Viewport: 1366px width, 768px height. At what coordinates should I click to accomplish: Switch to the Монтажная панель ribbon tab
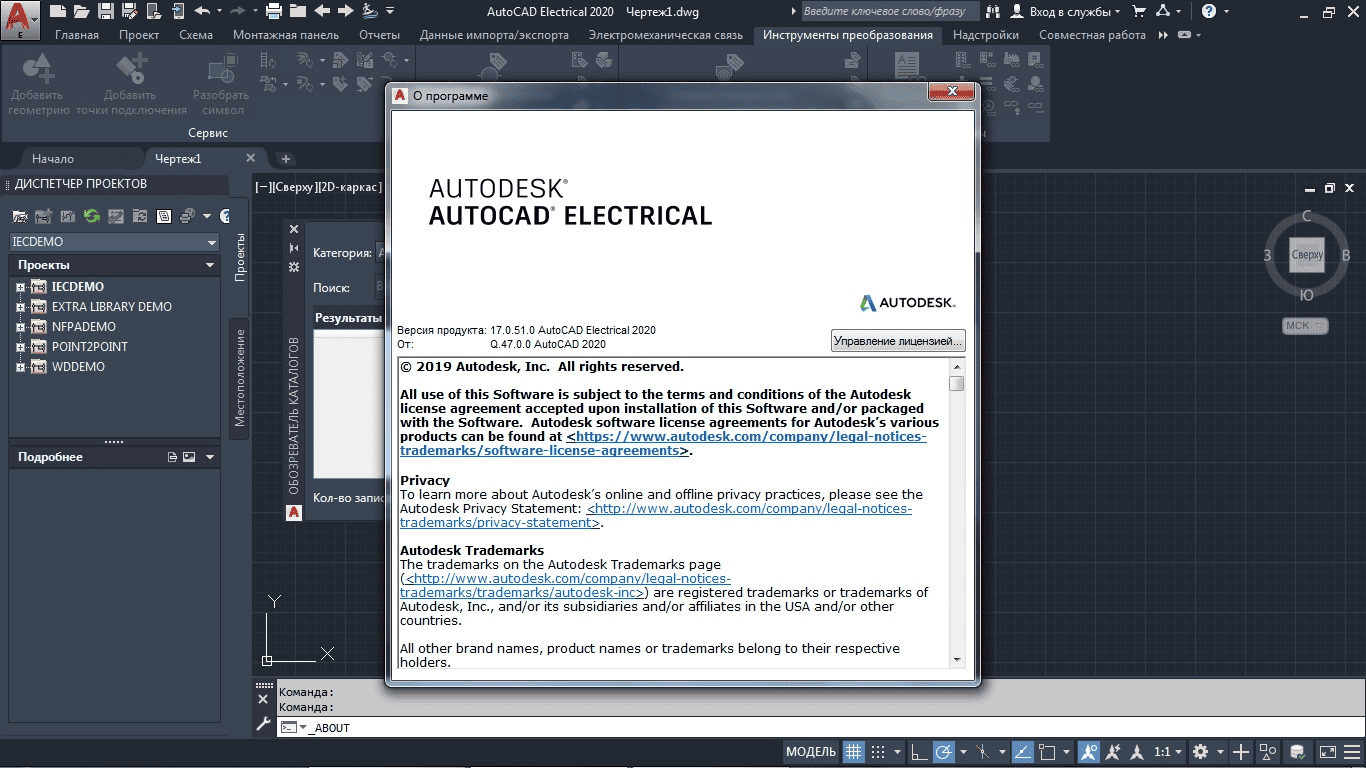286,35
